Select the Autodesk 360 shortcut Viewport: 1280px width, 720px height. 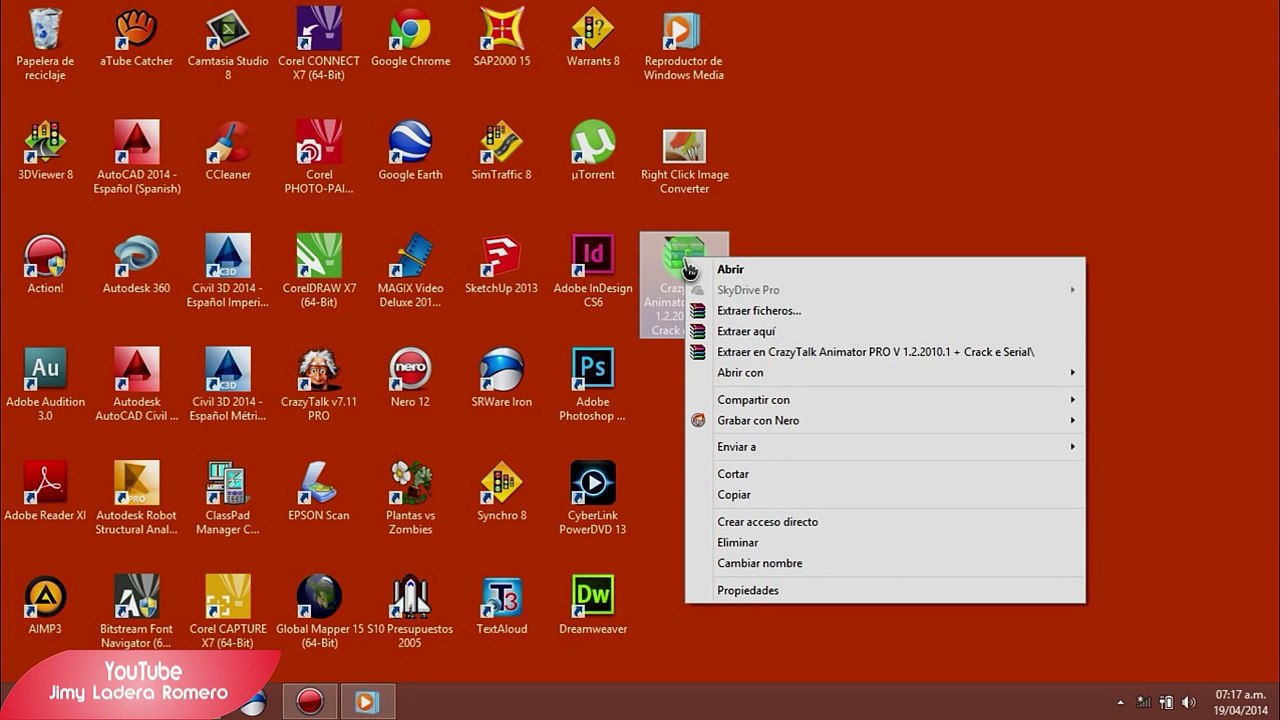[x=136, y=265]
